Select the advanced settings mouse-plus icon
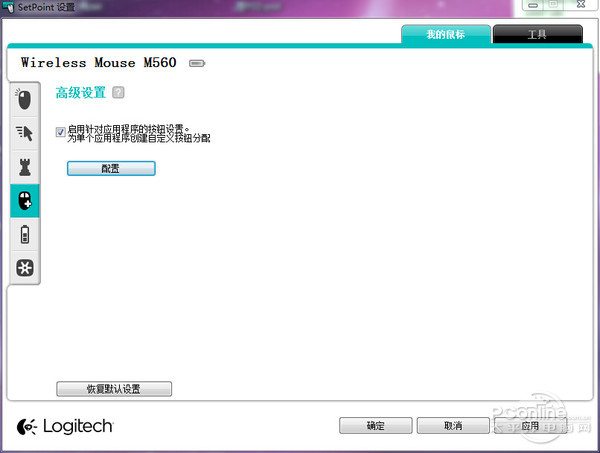This screenshot has width=600, height=453. (x=24, y=200)
